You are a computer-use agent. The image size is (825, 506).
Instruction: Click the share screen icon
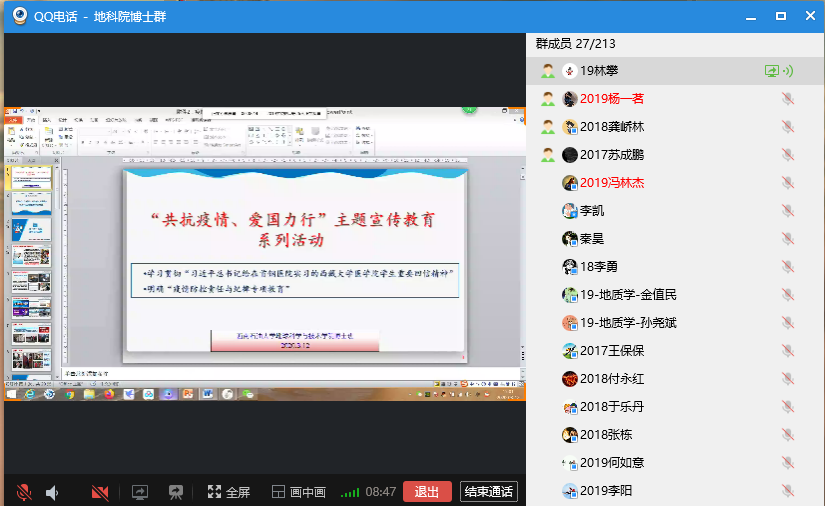[140, 492]
